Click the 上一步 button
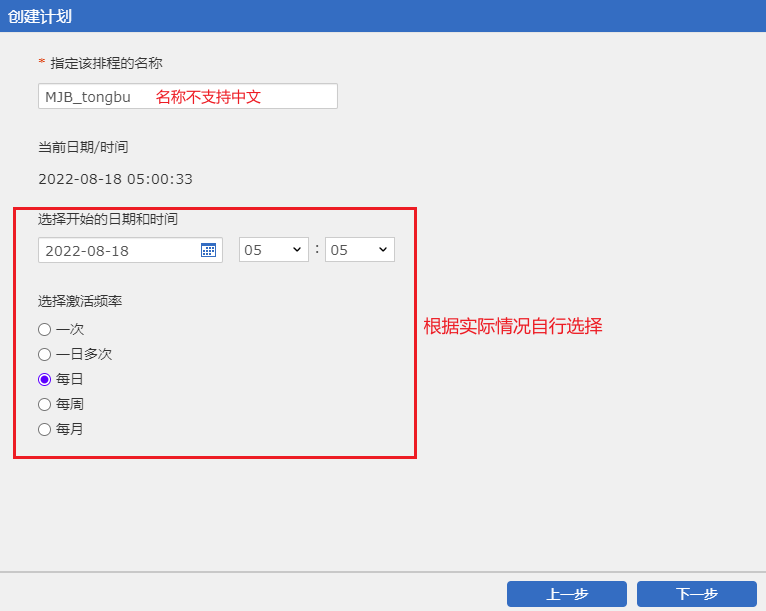This screenshot has height=611, width=766. coord(566,594)
